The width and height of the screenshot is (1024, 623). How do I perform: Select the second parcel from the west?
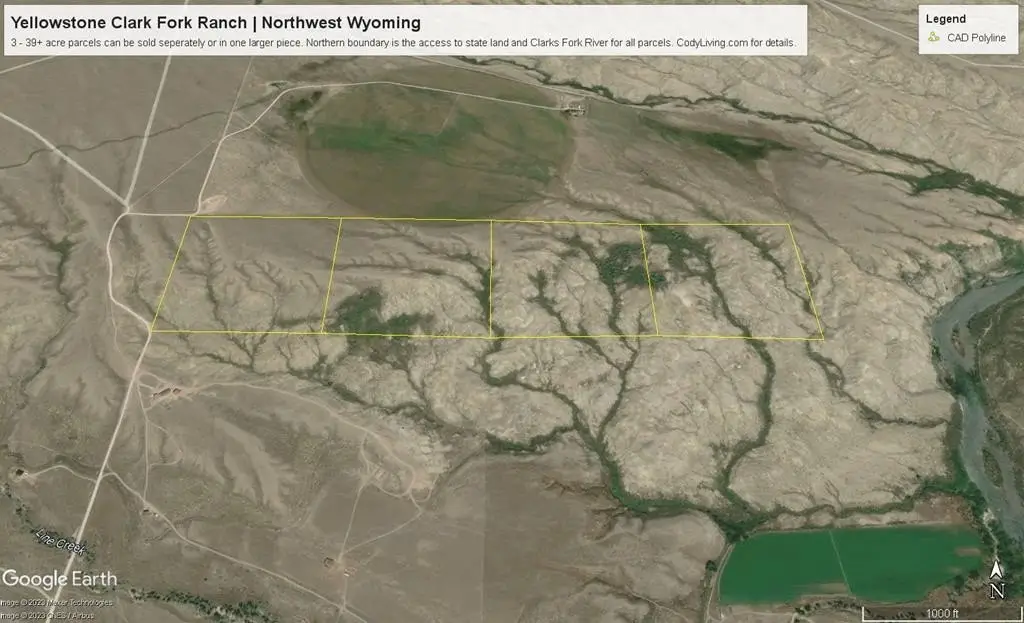point(412,277)
